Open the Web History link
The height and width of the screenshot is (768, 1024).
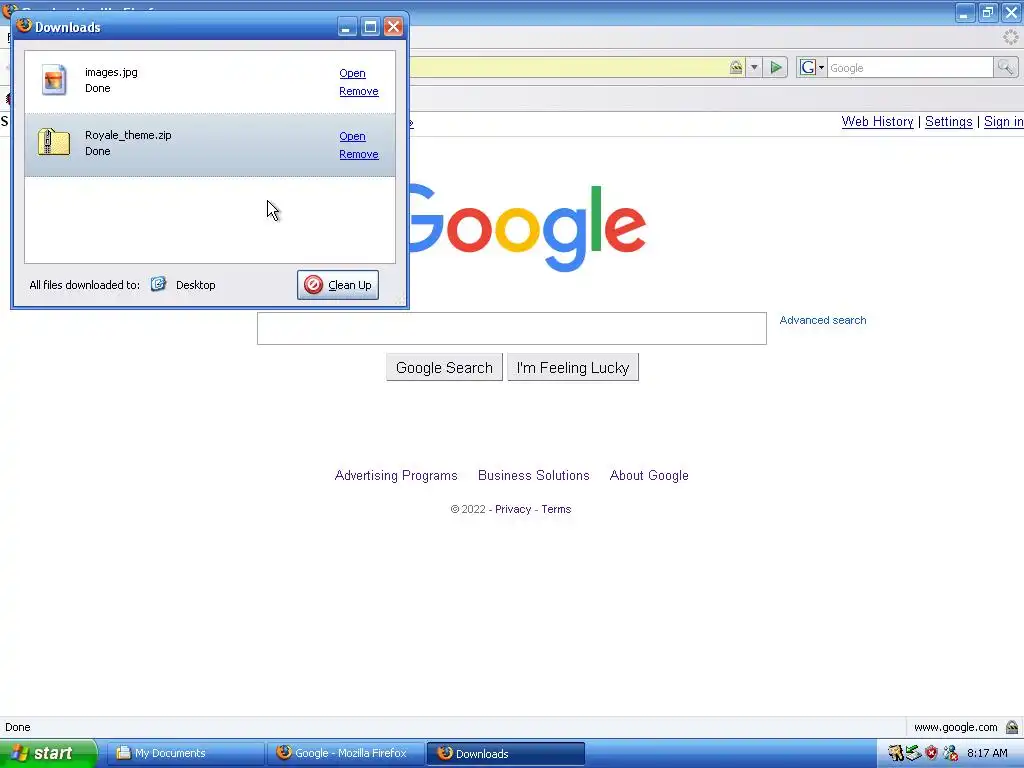(x=877, y=121)
